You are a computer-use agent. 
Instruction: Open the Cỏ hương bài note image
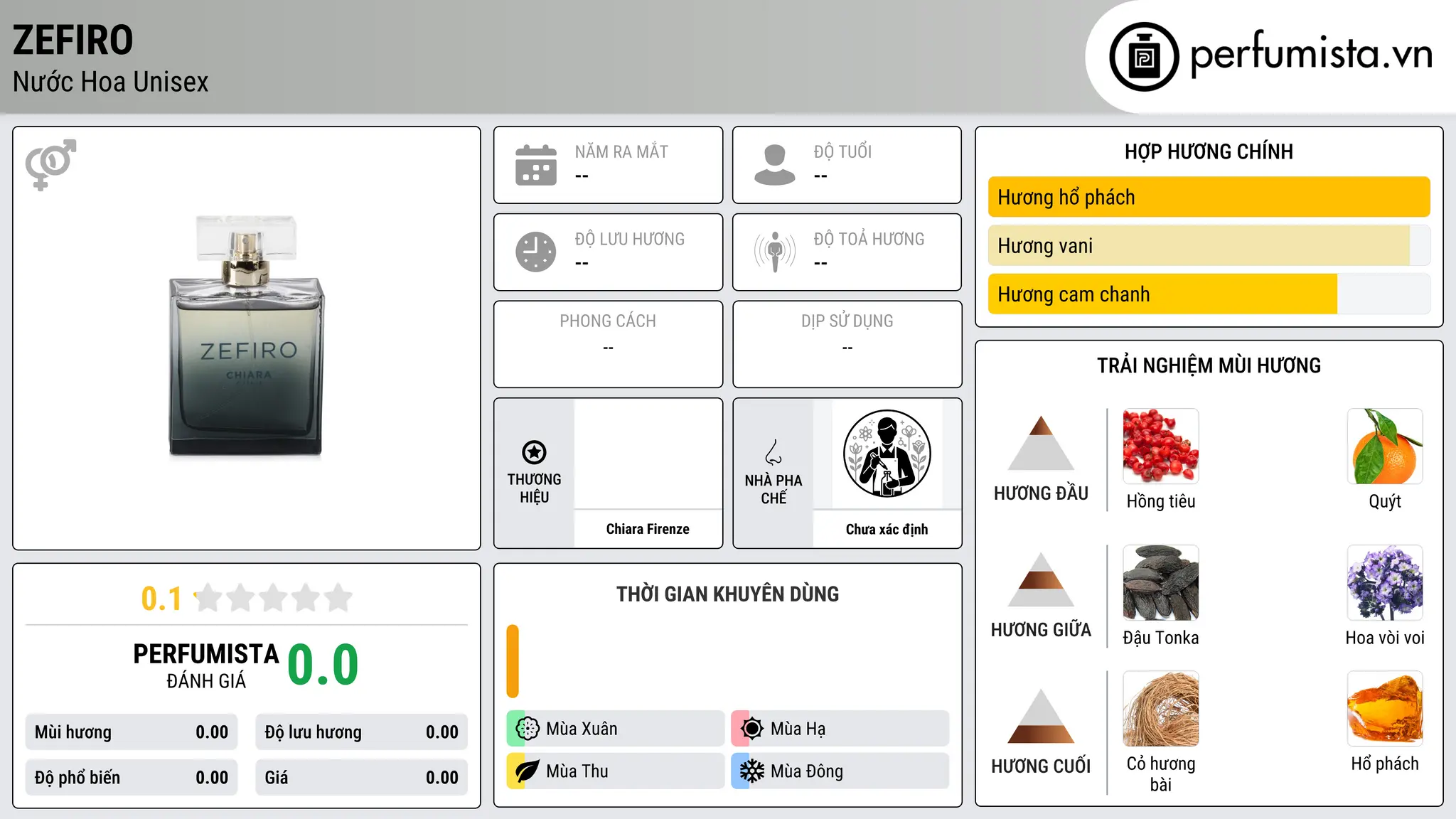(x=1161, y=709)
